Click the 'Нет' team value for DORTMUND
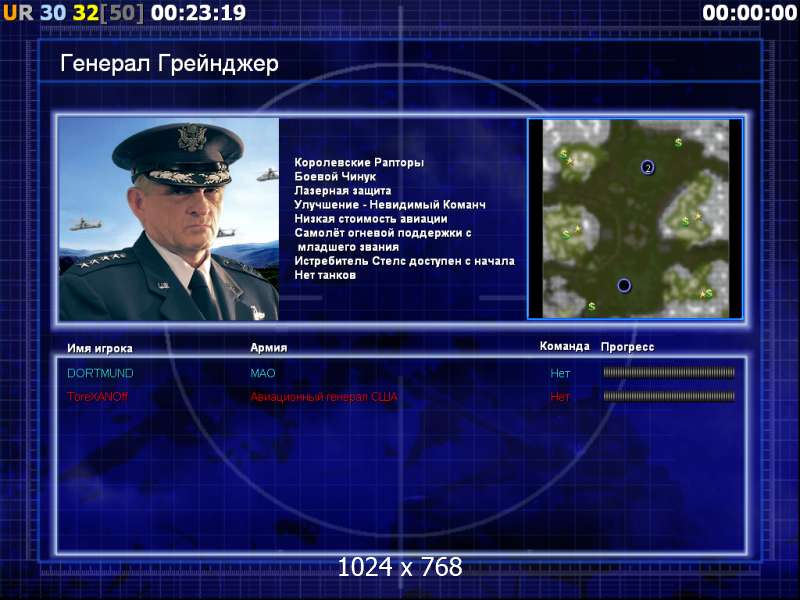 (x=560, y=373)
